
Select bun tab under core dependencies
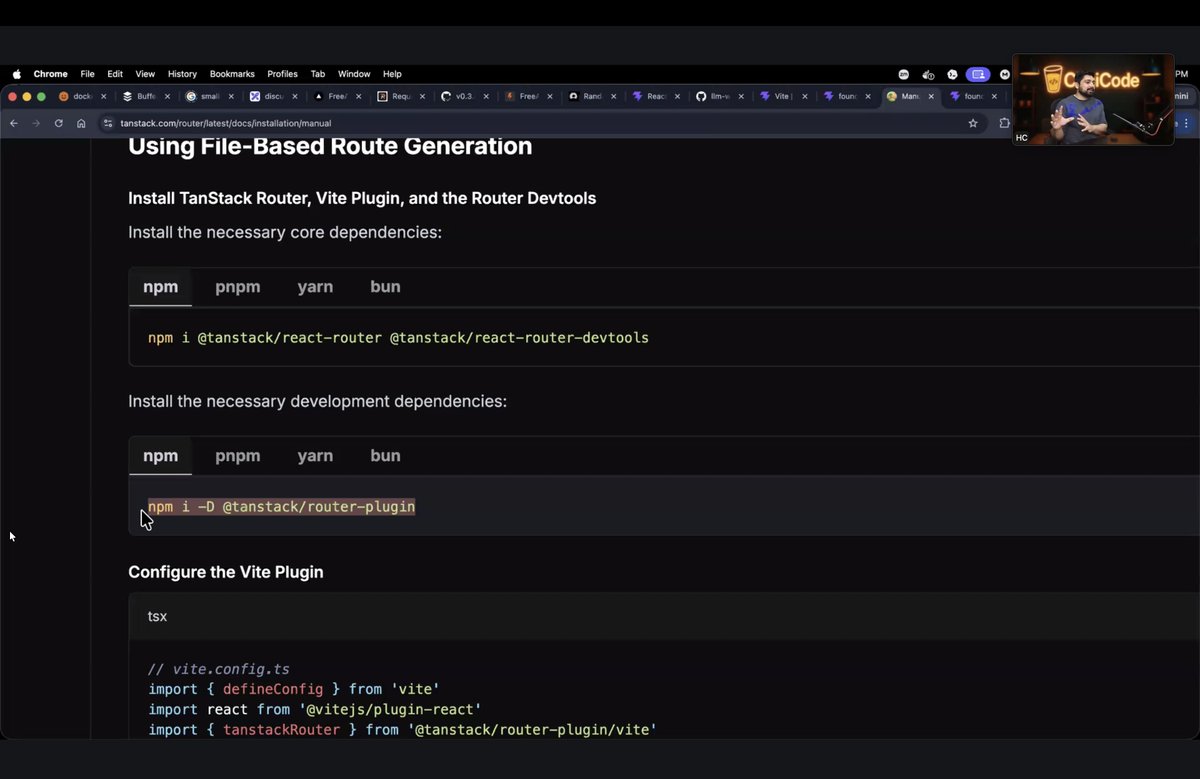point(385,287)
